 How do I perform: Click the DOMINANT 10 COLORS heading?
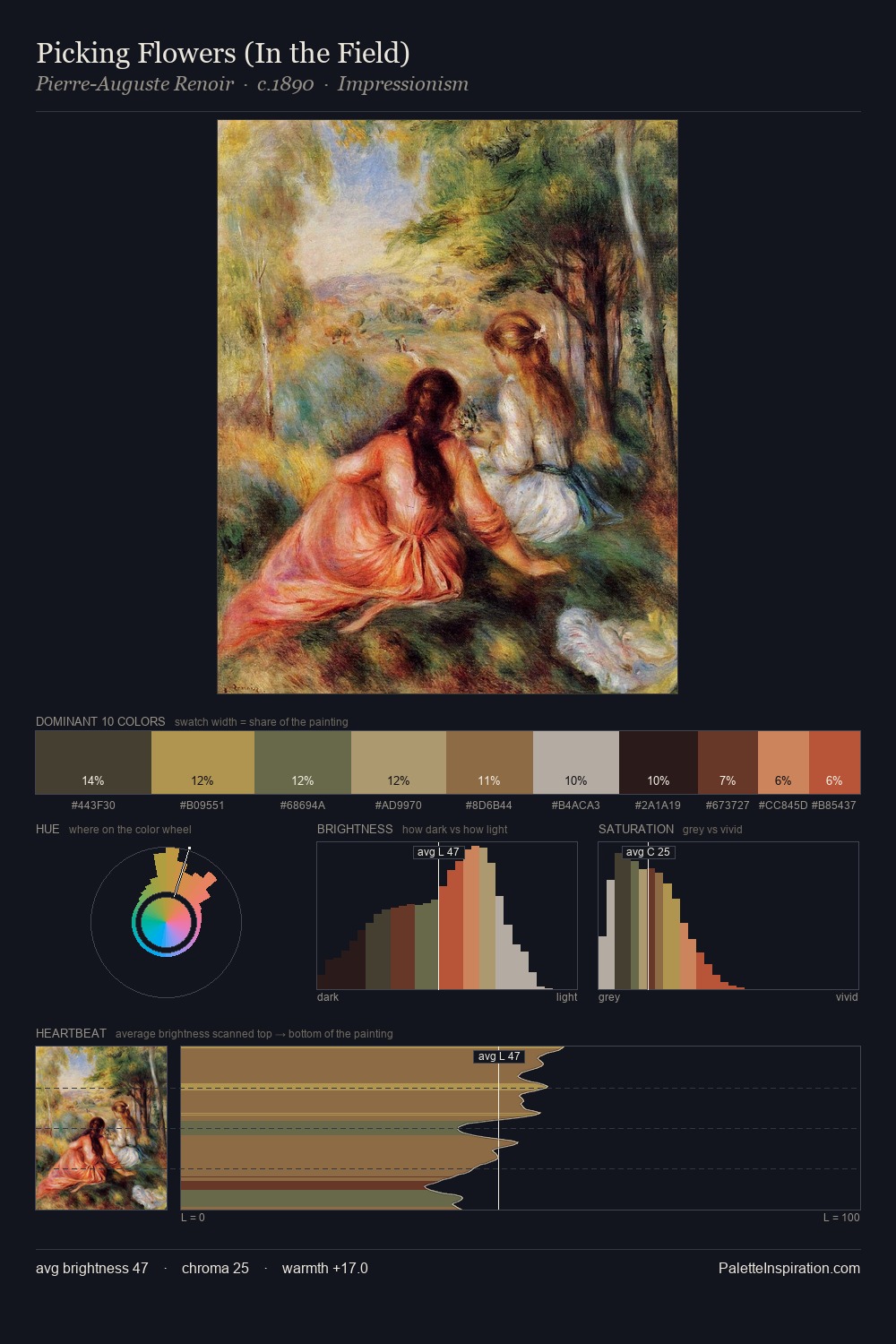click(100, 721)
